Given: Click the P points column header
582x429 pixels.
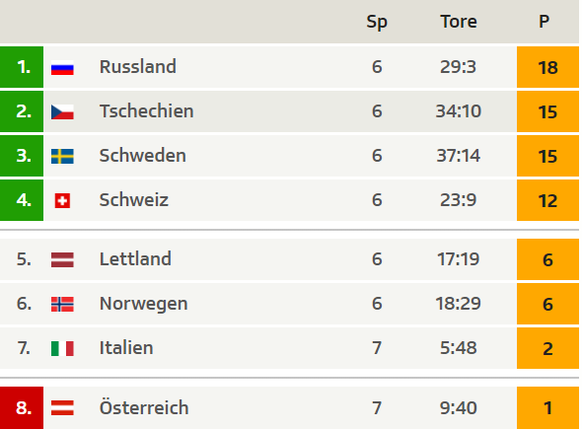Looking at the screenshot, I should pos(544,22).
